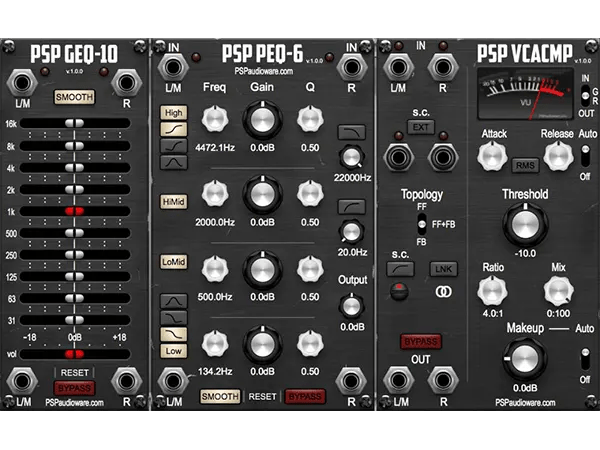Click the low-pass frequency knob above 22000Hz
This screenshot has width=600, height=450.
(351, 157)
